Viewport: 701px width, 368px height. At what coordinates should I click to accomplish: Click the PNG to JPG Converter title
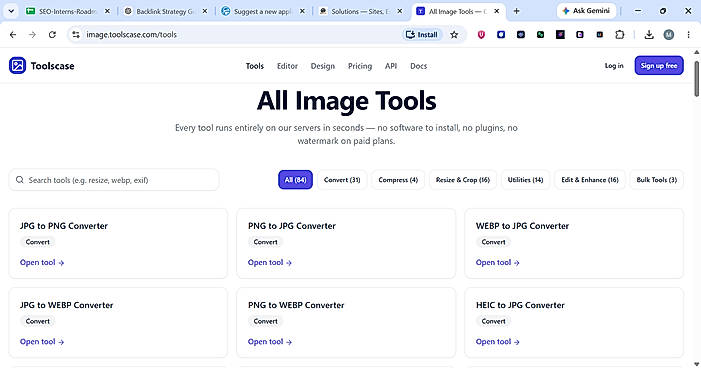coord(292,226)
